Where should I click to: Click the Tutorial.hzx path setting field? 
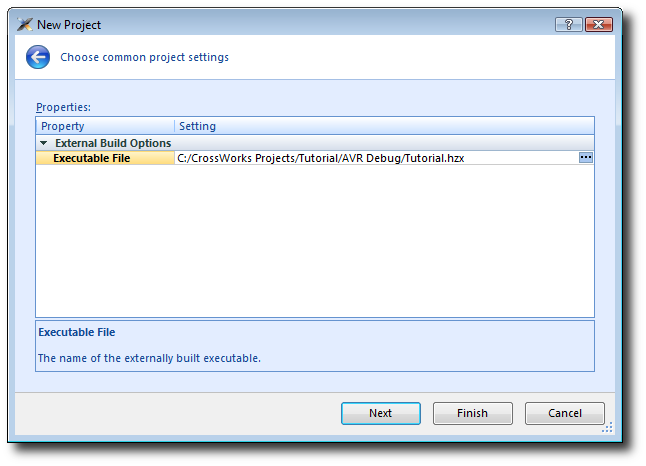tap(320, 158)
